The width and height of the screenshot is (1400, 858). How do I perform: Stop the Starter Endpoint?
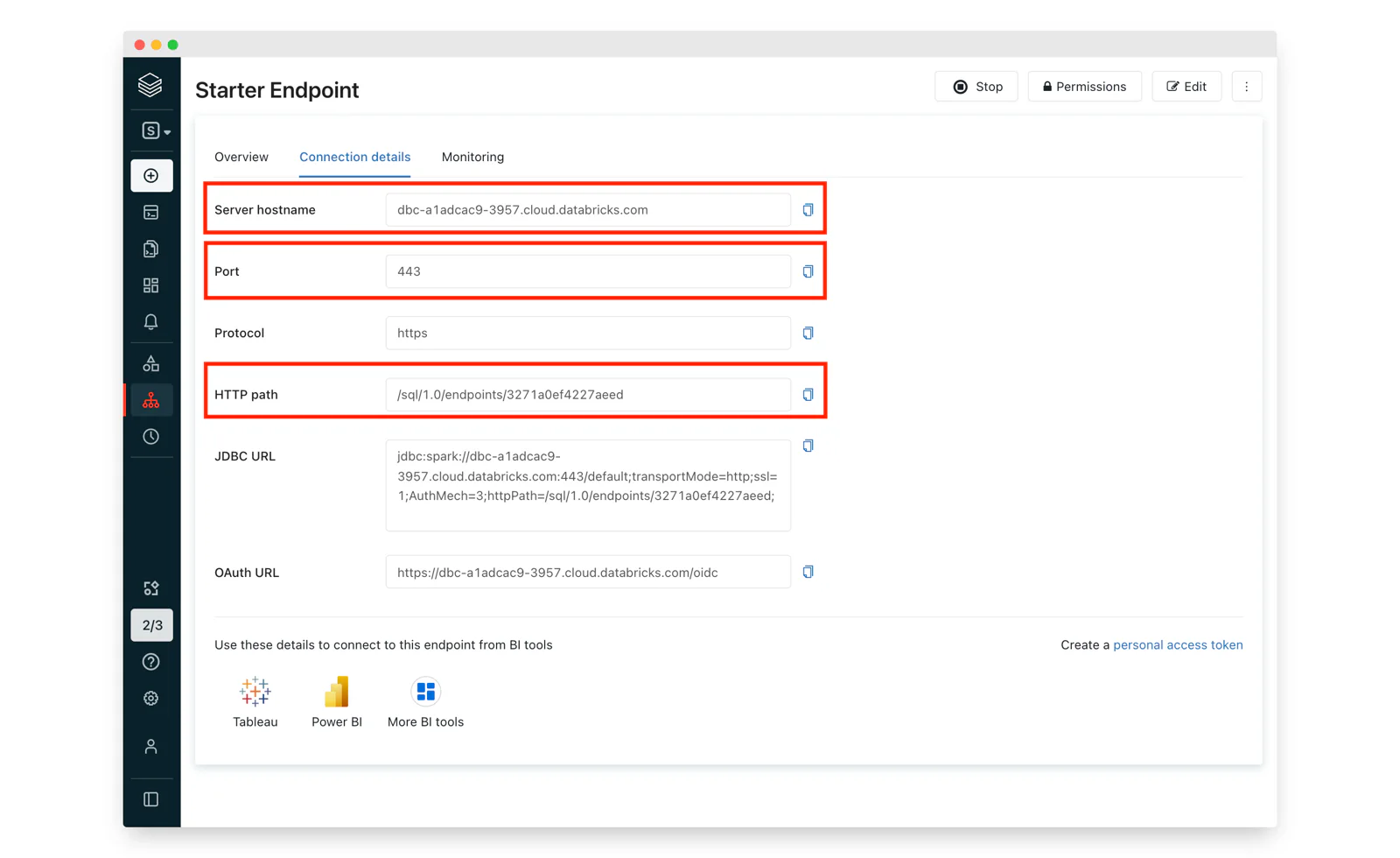(x=976, y=87)
